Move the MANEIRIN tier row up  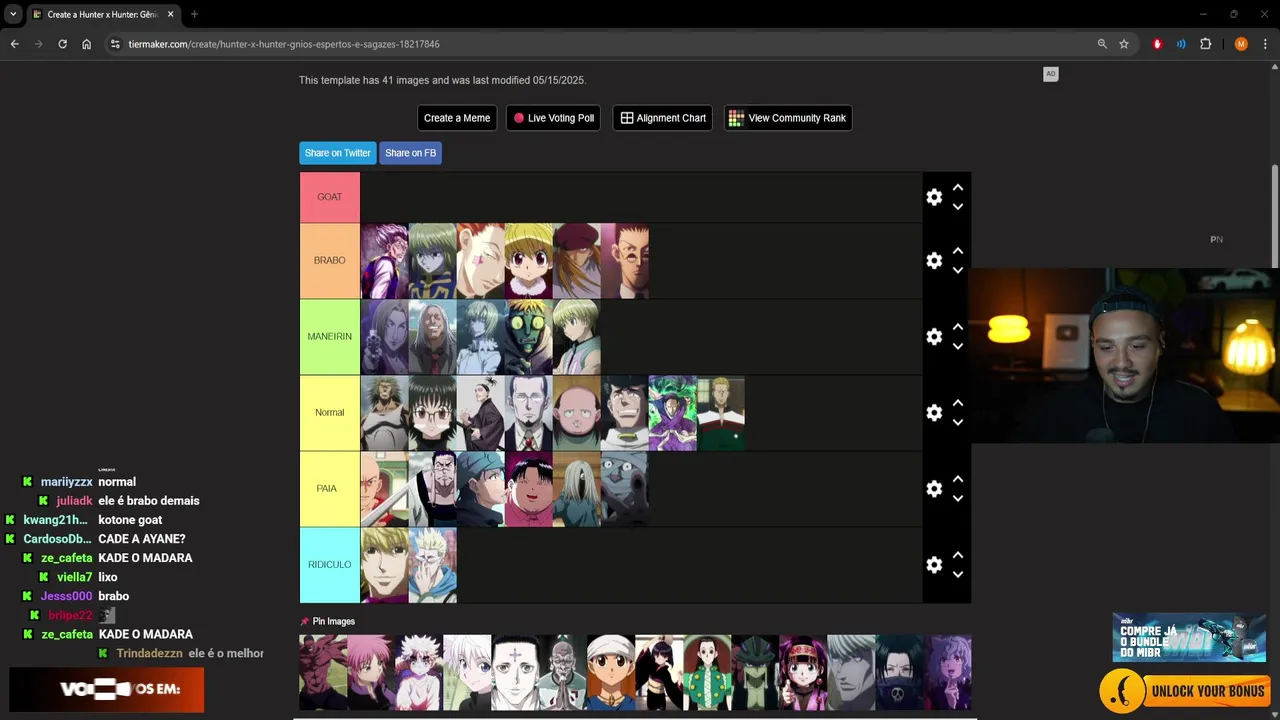(958, 327)
